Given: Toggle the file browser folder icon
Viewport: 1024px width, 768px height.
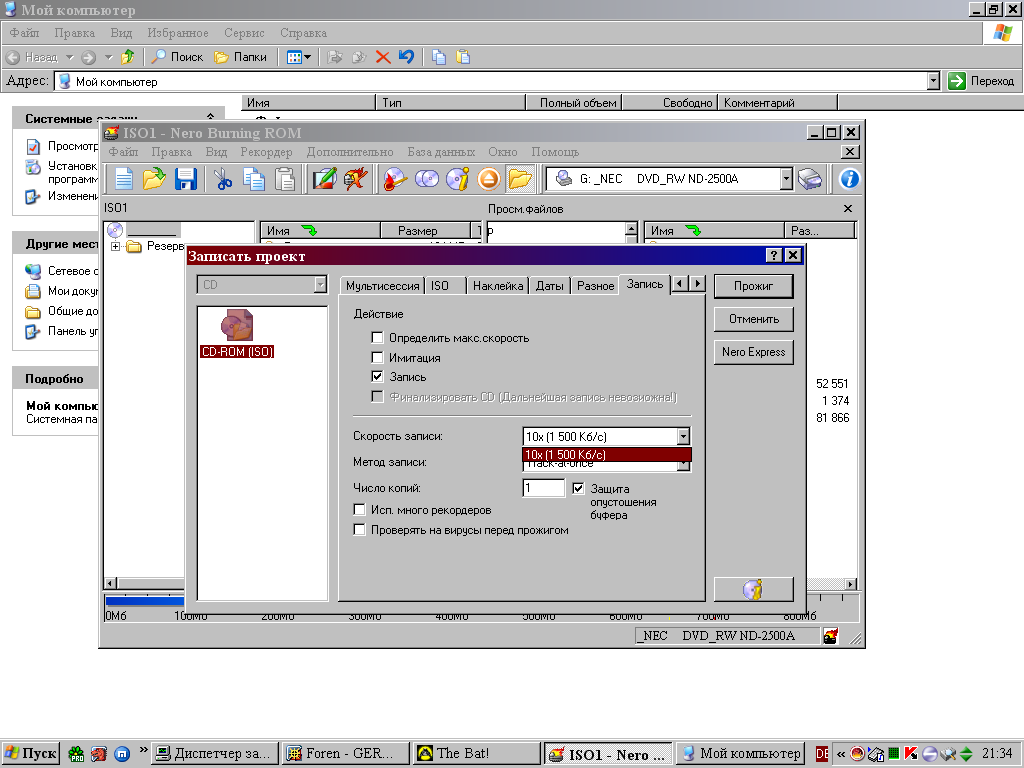Looking at the screenshot, I should pos(520,178).
